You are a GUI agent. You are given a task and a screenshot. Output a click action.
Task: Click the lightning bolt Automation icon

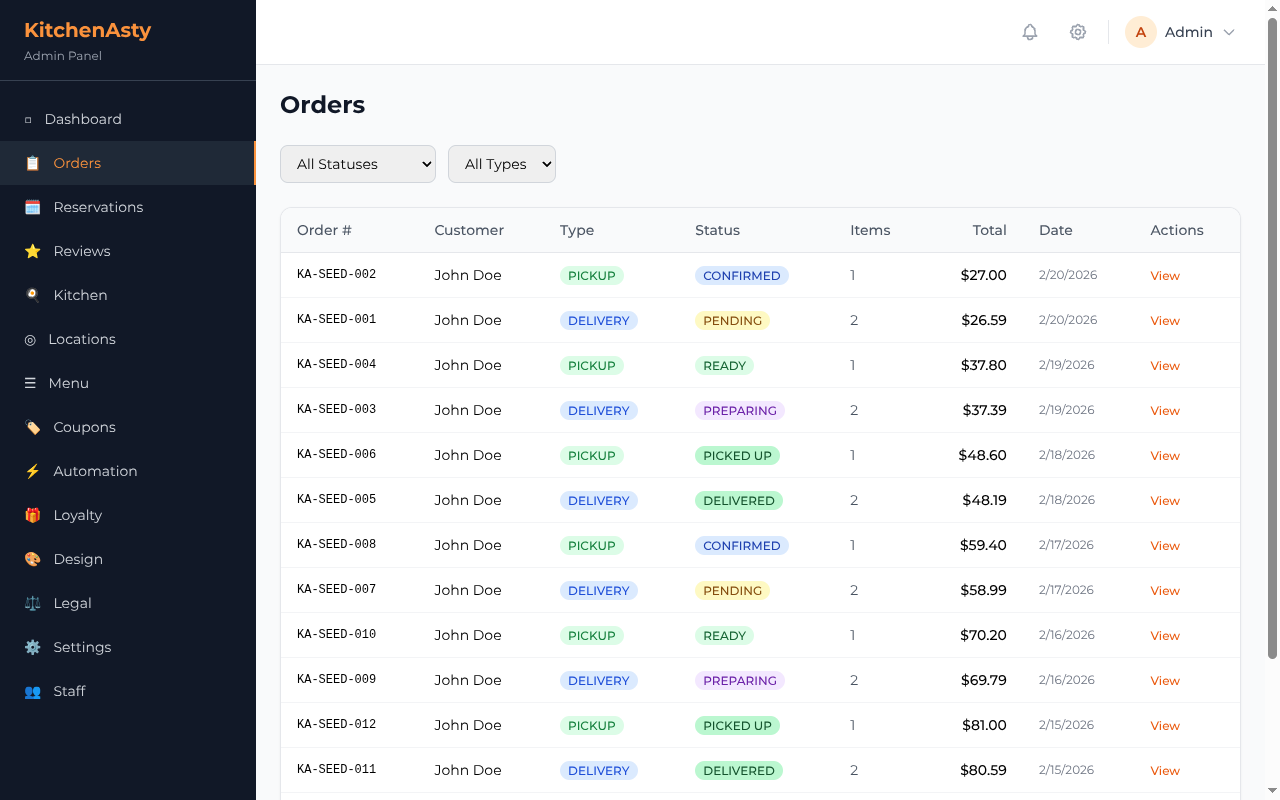point(33,471)
